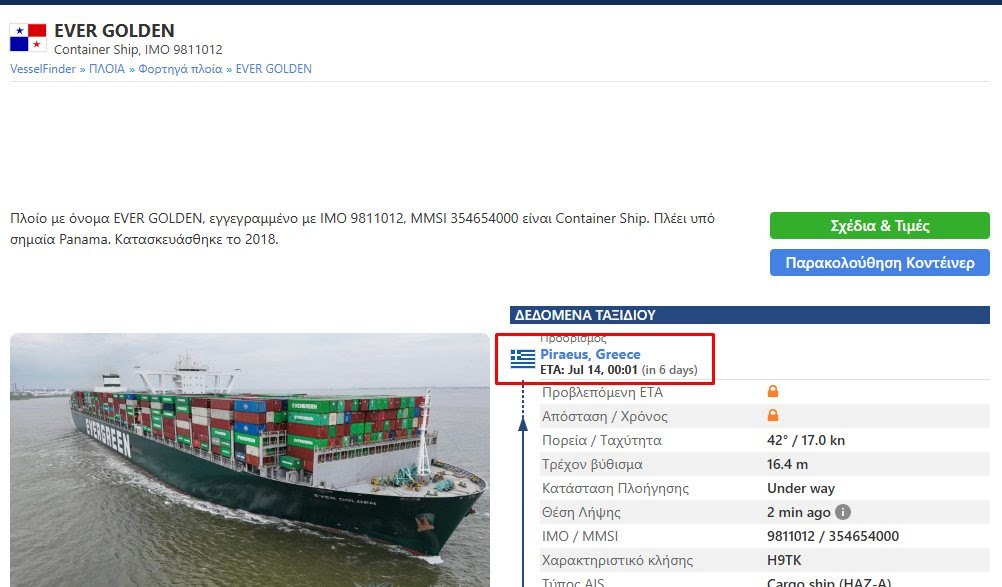1002x587 pixels.
Task: Open the VesselFinder breadcrumb link
Action: pyautogui.click(x=43, y=69)
